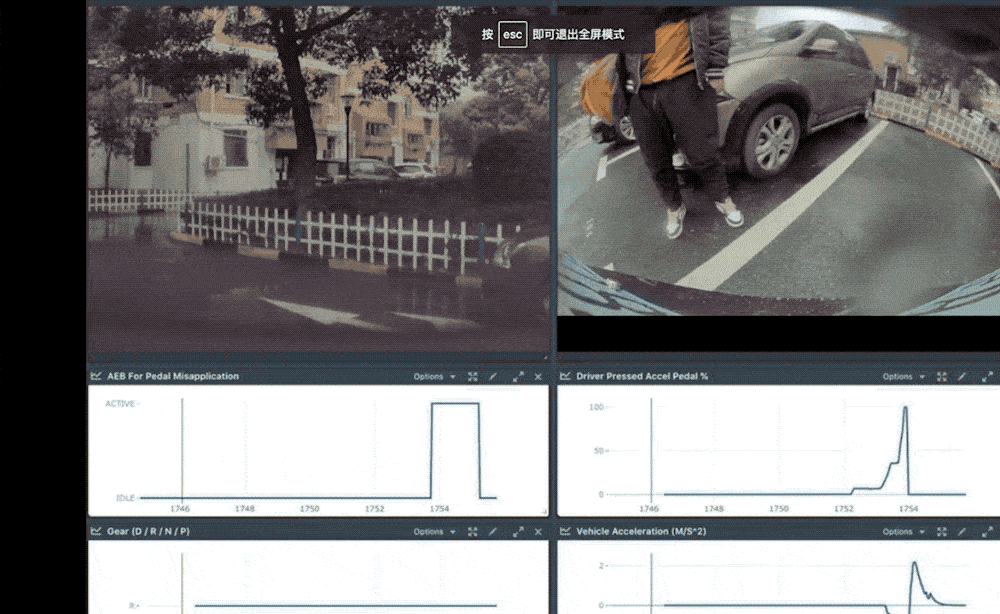Click the move panel icon on AEB panel toolbar
1000x614 pixels.
472,376
